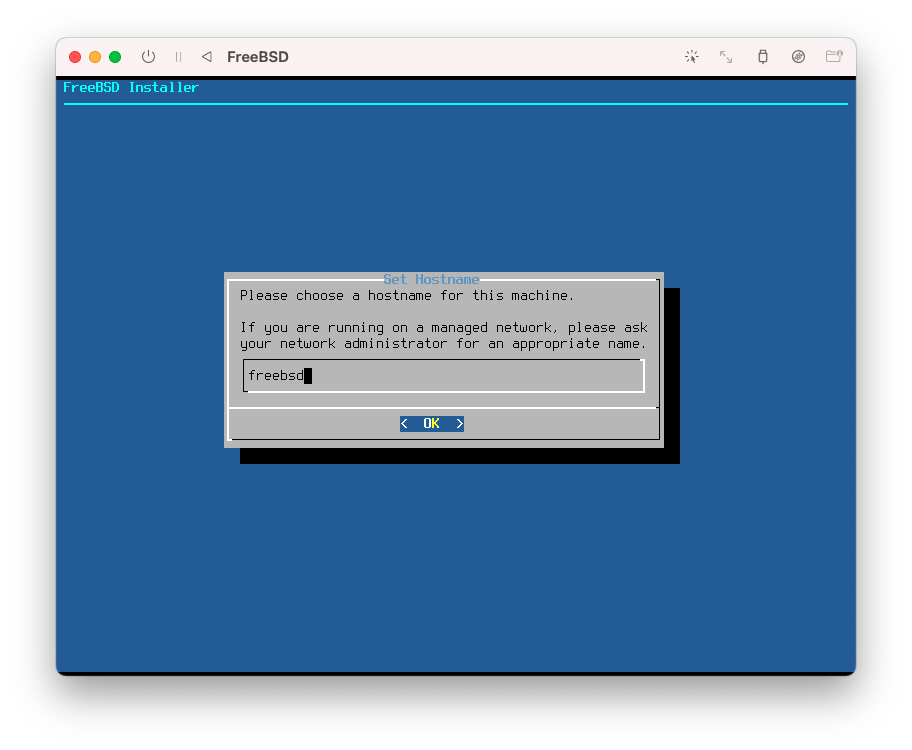
Task: Click the 'FreeBSD Installer' header text
Action: click(131, 87)
